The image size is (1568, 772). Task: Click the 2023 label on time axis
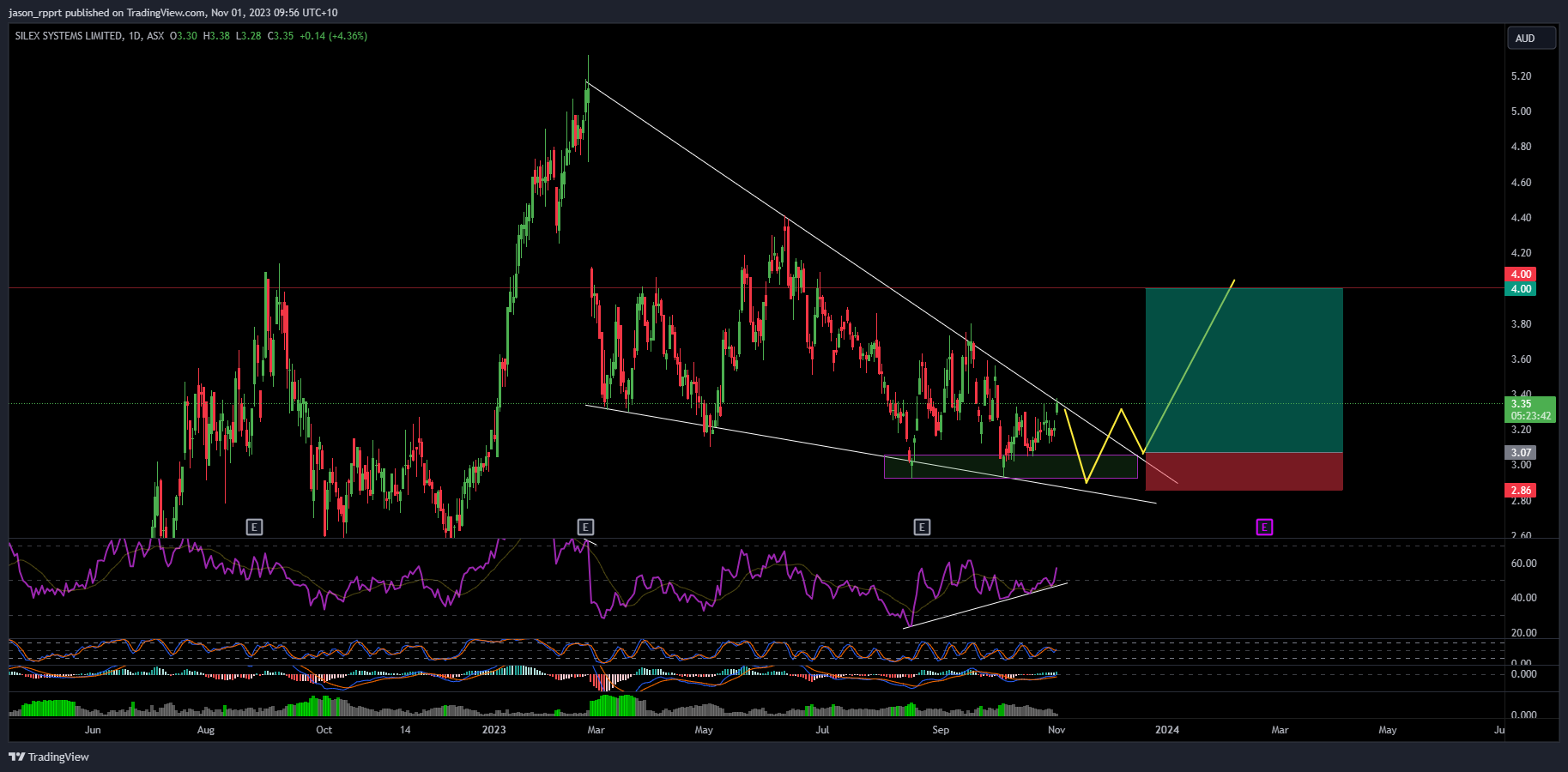493,730
